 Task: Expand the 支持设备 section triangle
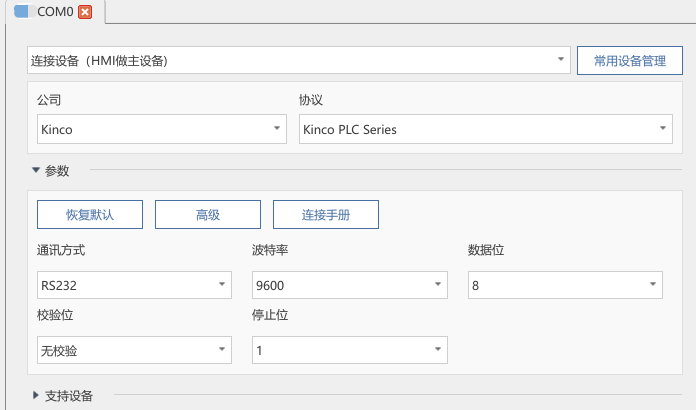[x=36, y=395]
